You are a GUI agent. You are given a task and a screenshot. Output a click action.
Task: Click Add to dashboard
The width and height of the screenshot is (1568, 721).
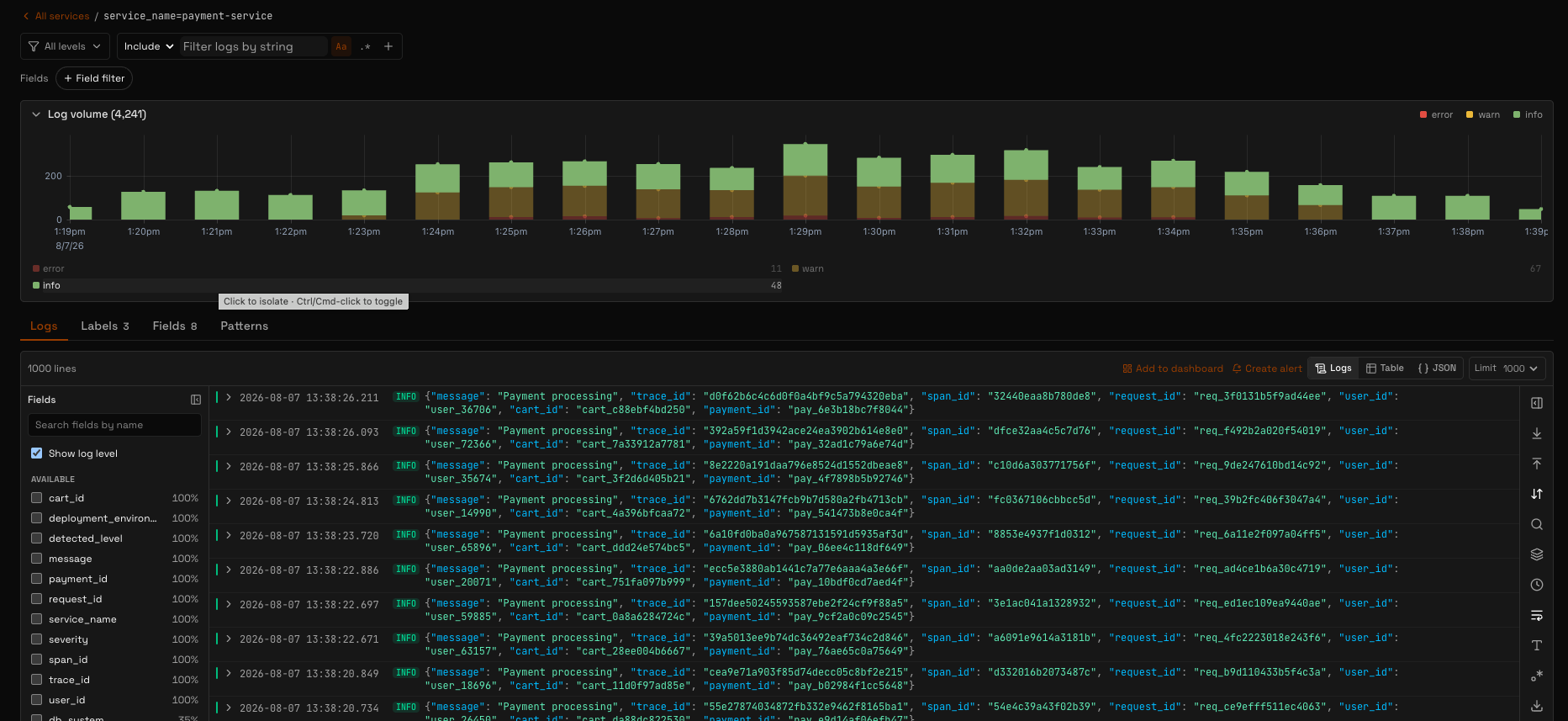(1173, 368)
